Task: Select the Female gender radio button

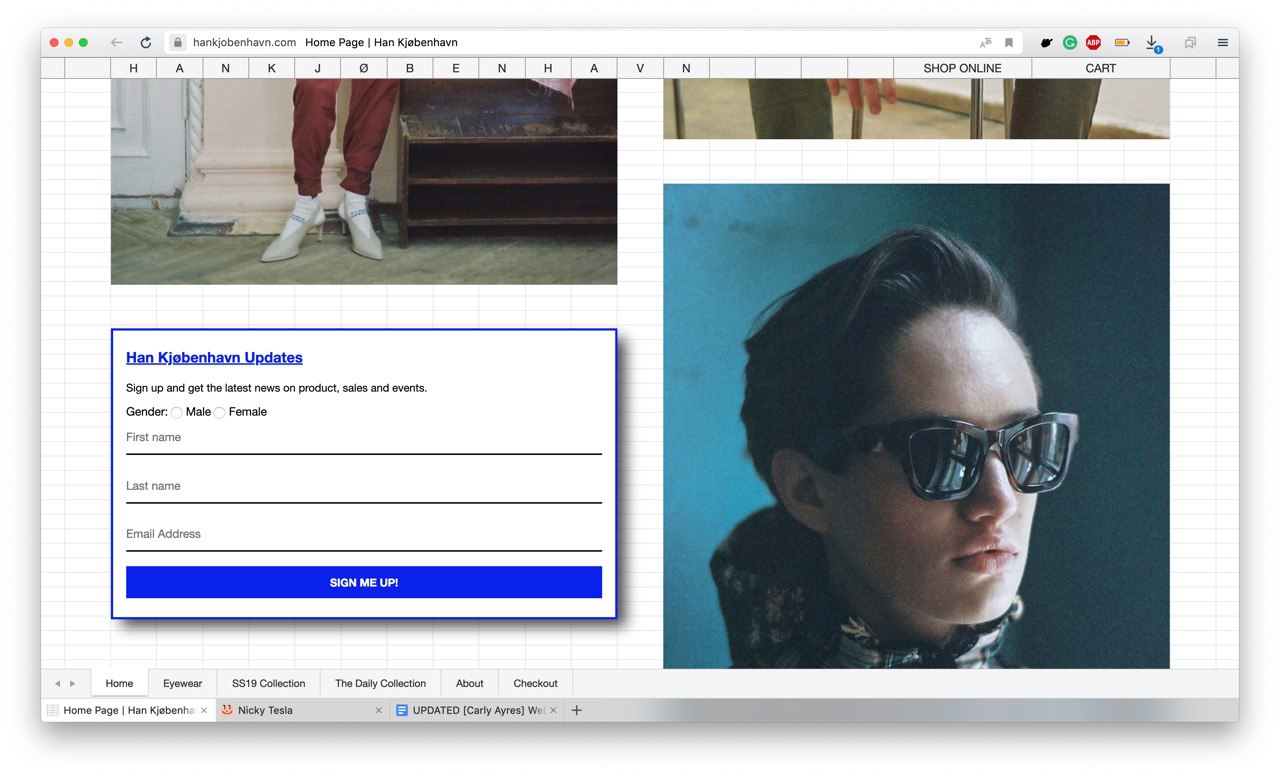Action: click(x=219, y=413)
